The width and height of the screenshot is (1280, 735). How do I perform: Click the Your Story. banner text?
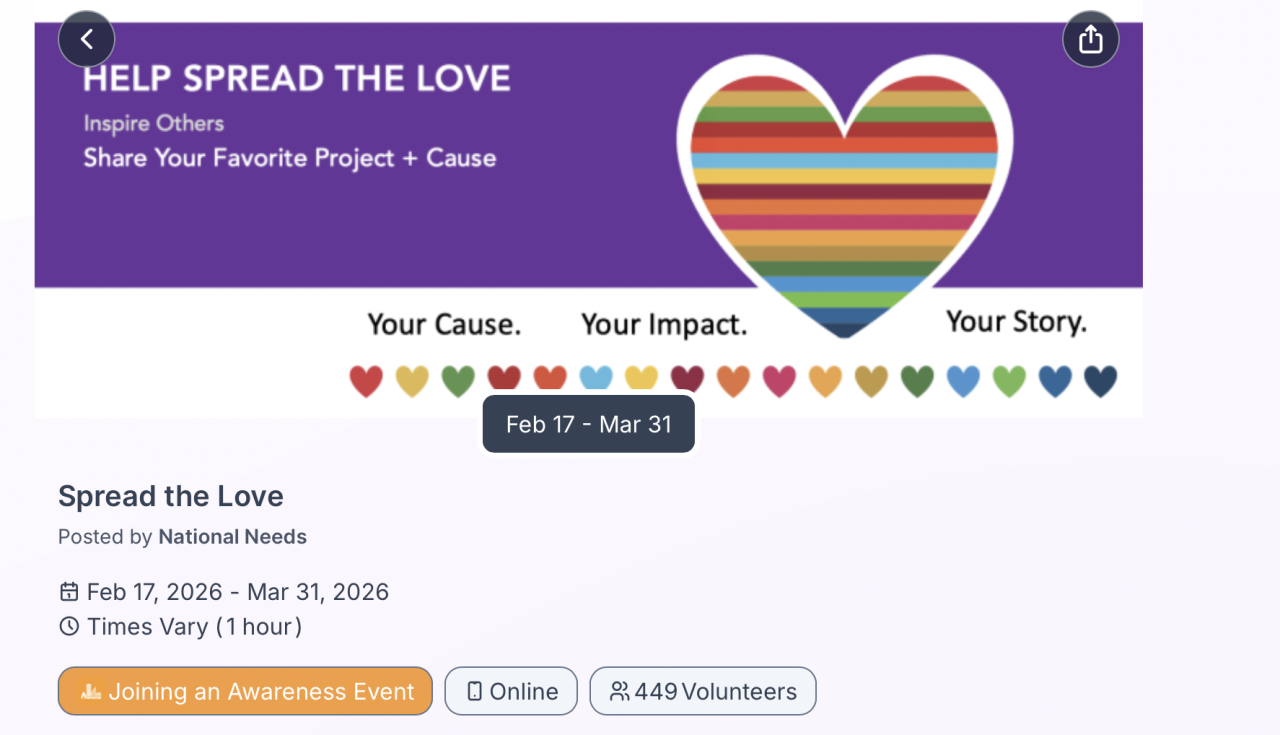[x=1016, y=322]
